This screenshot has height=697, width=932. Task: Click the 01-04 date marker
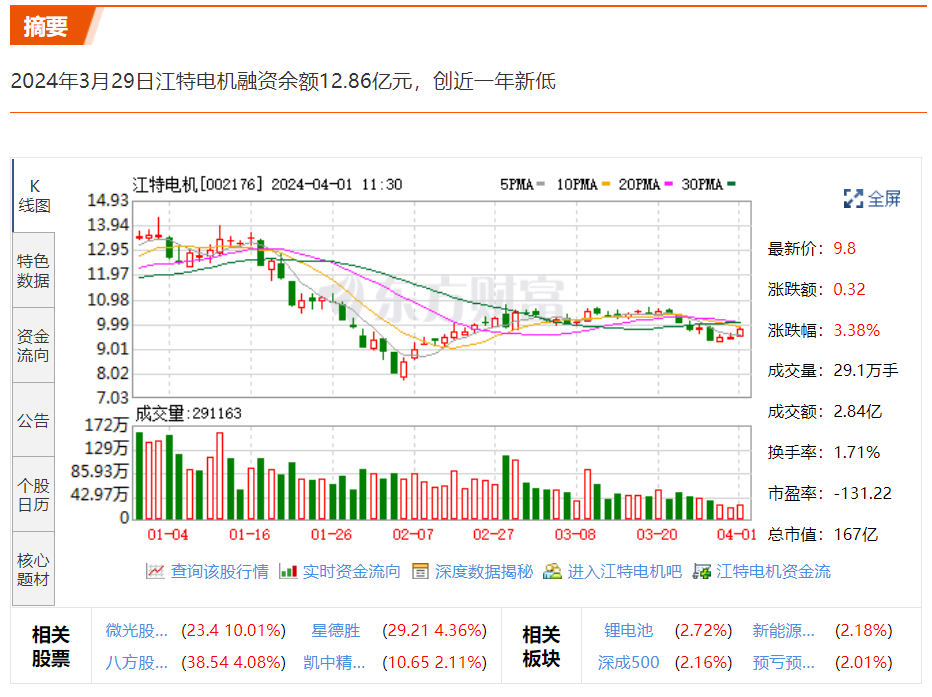[x=168, y=535]
